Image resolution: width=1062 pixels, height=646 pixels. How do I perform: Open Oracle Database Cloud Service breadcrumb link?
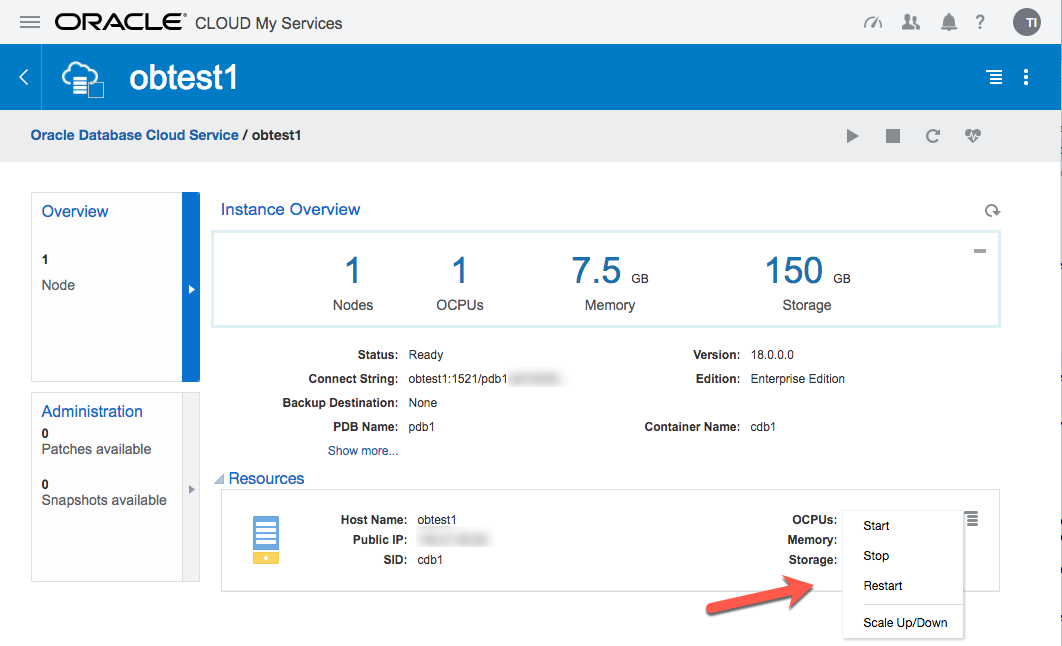134,135
